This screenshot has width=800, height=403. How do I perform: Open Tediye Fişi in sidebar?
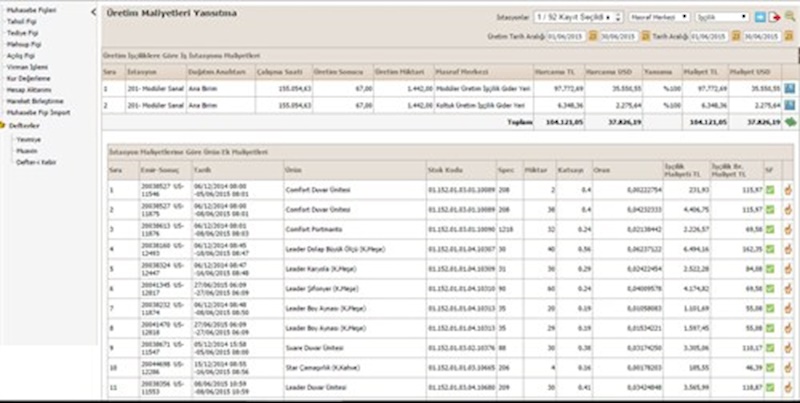[x=22, y=33]
